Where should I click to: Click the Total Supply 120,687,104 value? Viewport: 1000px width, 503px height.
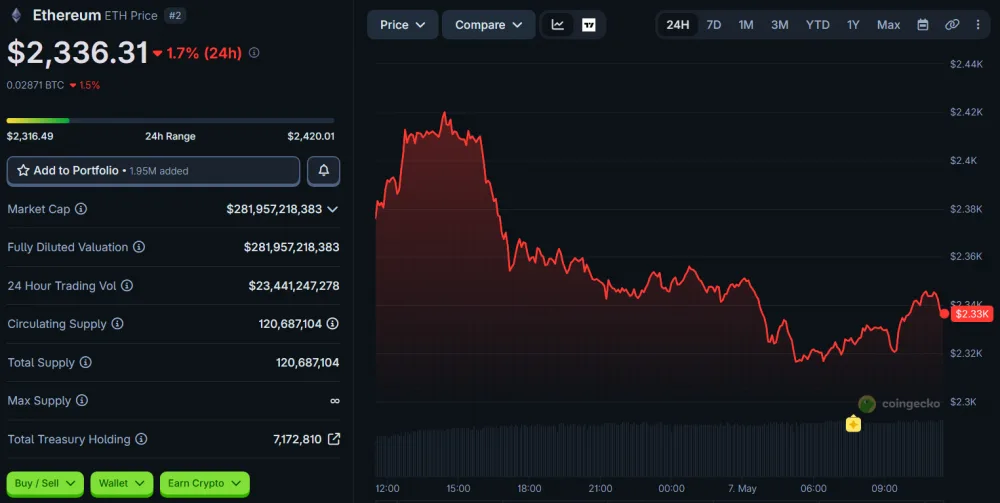[x=307, y=362]
